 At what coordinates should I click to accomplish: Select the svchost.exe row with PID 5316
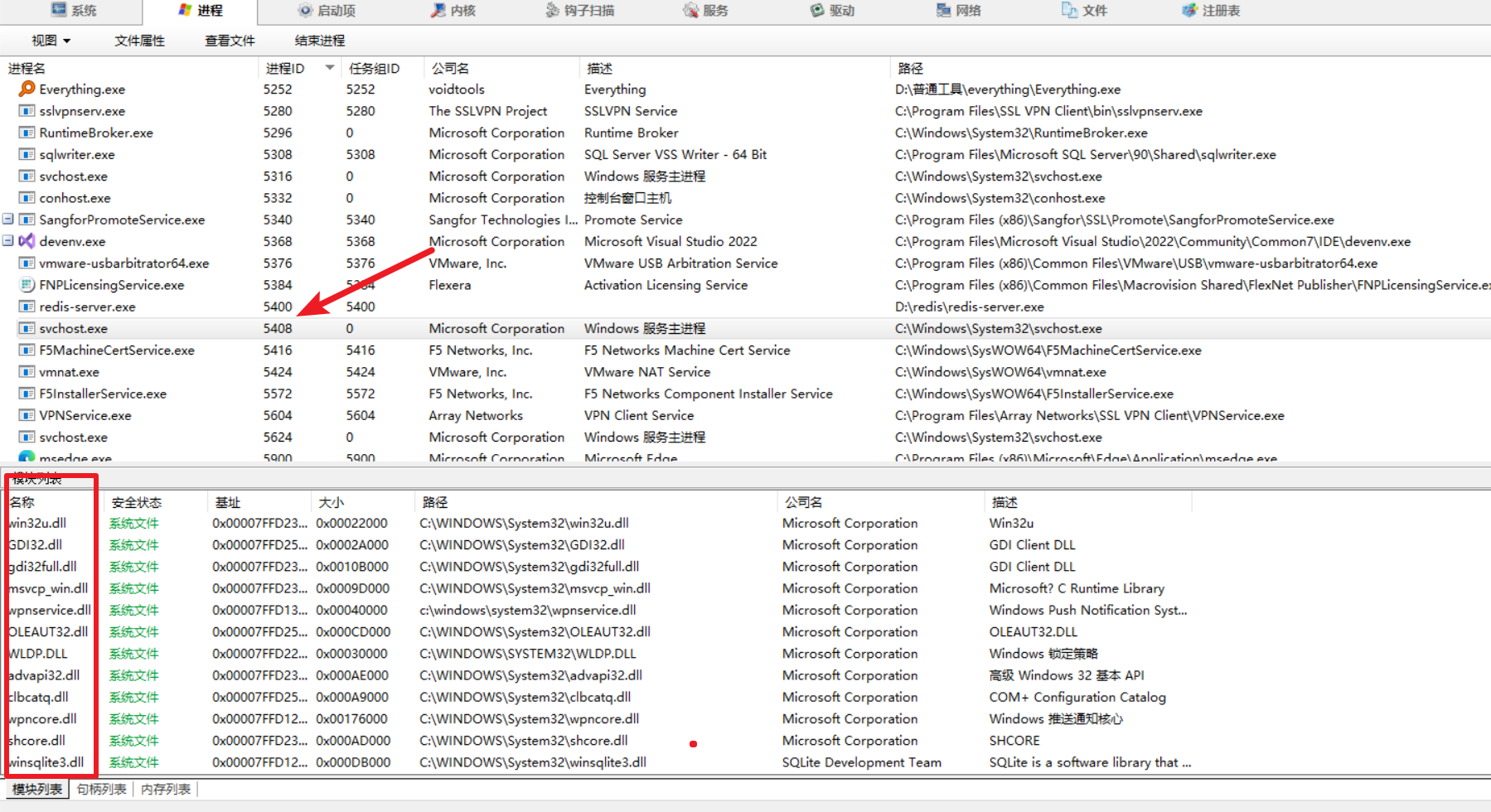[x=745, y=176]
